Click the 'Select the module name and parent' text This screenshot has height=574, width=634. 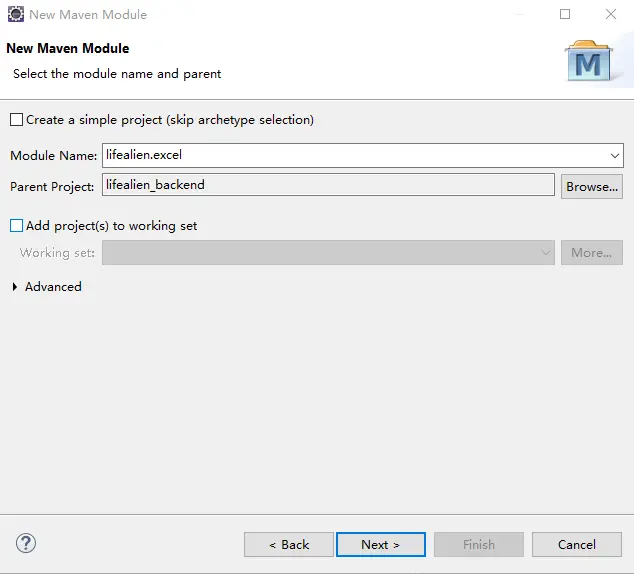pyautogui.click(x=117, y=74)
